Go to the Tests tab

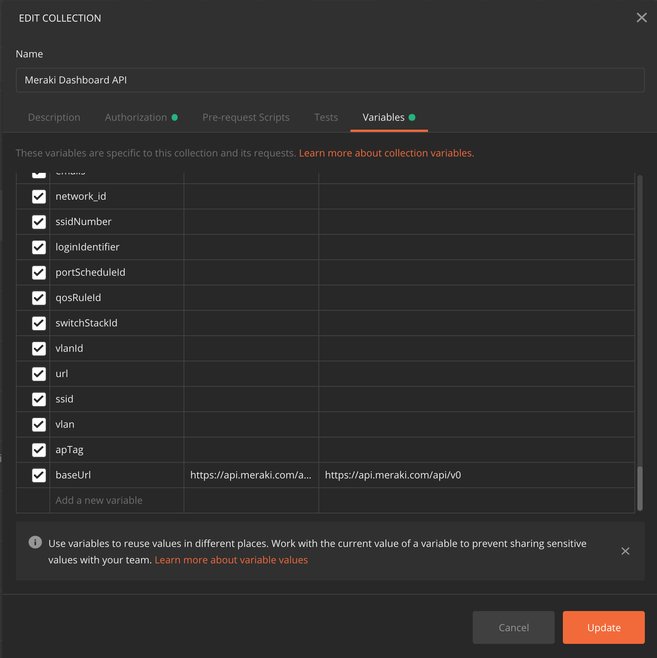coord(326,117)
